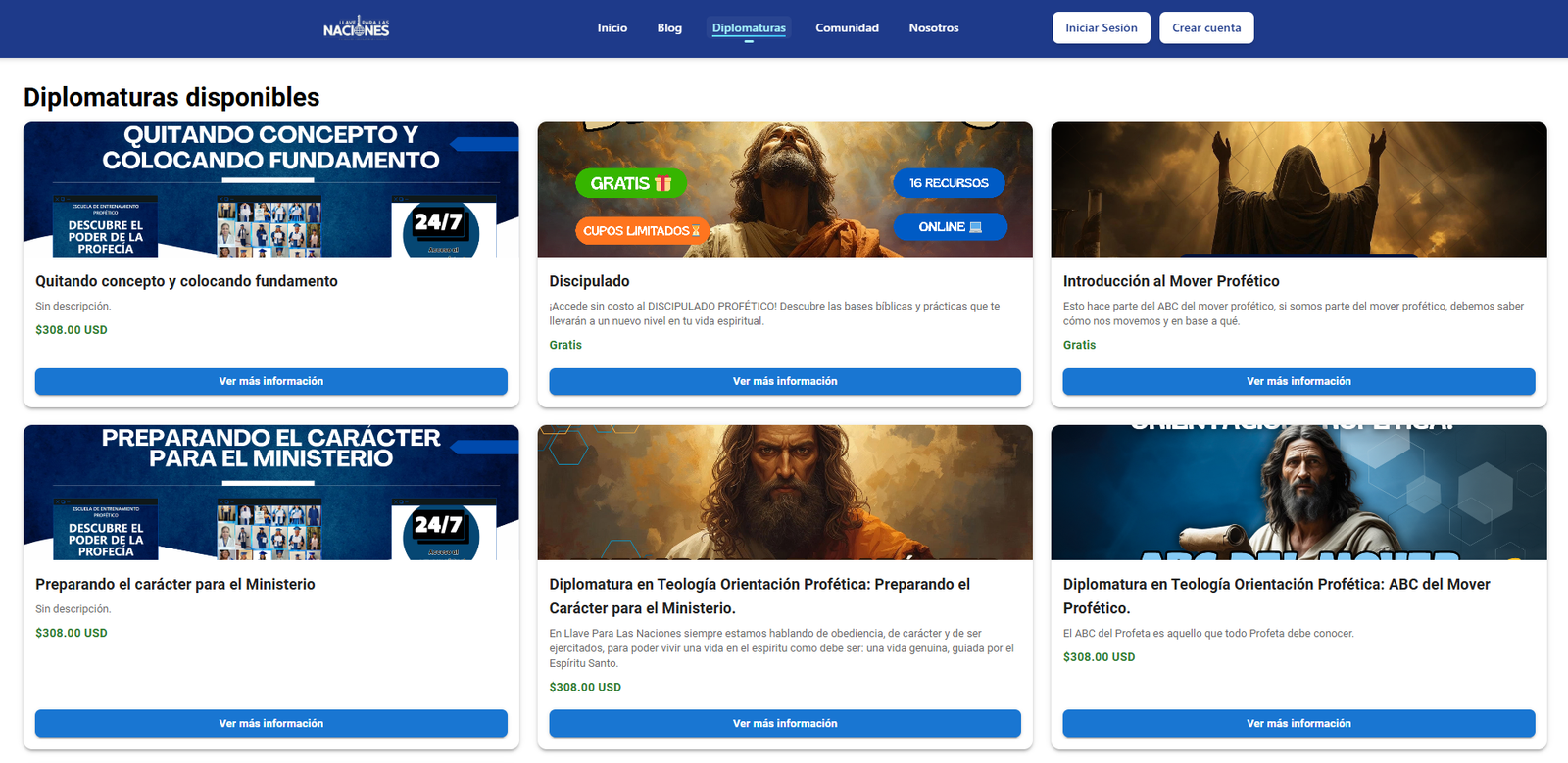Ver más información for Discipulado

tap(785, 382)
